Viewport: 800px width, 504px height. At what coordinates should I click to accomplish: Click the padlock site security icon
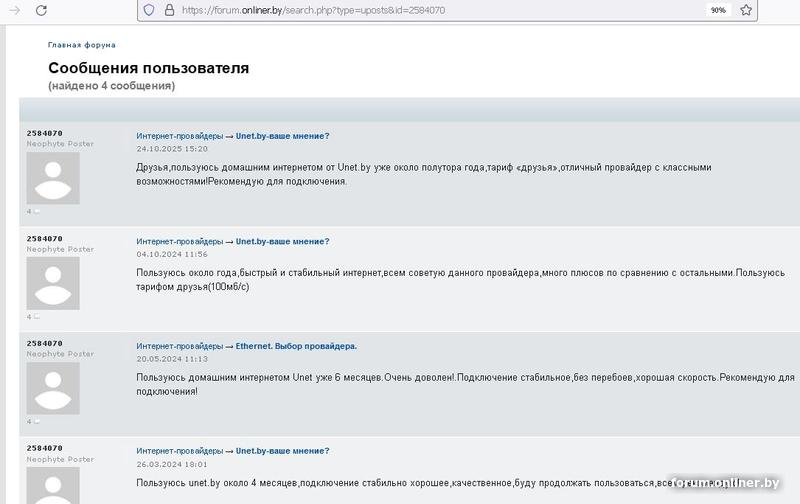[169, 10]
